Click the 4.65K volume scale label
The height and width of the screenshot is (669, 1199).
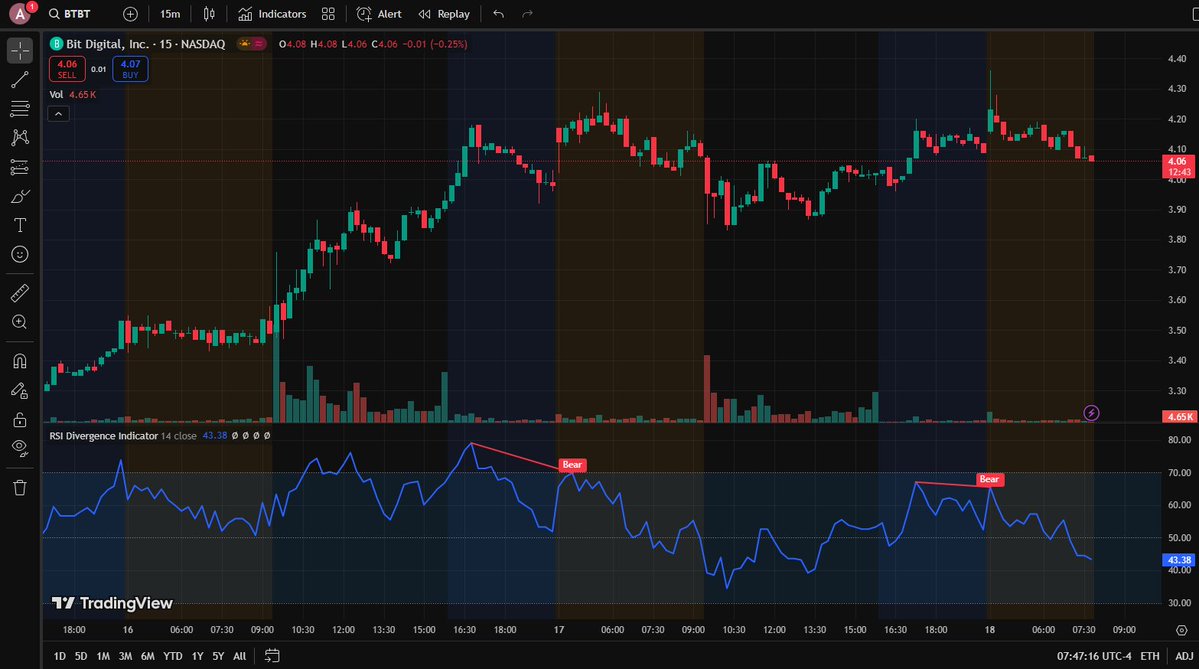pos(1178,417)
